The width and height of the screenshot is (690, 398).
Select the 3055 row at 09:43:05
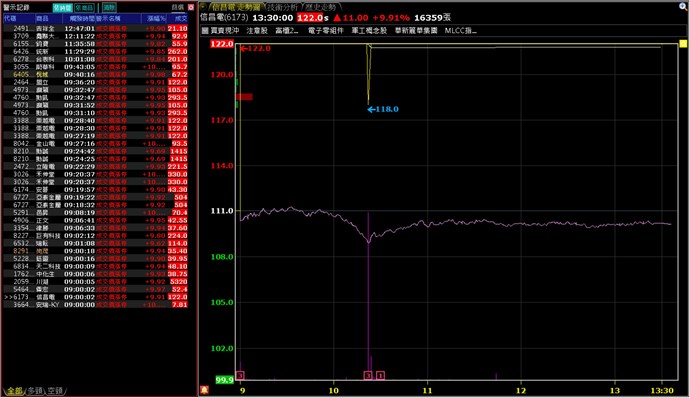point(95,67)
